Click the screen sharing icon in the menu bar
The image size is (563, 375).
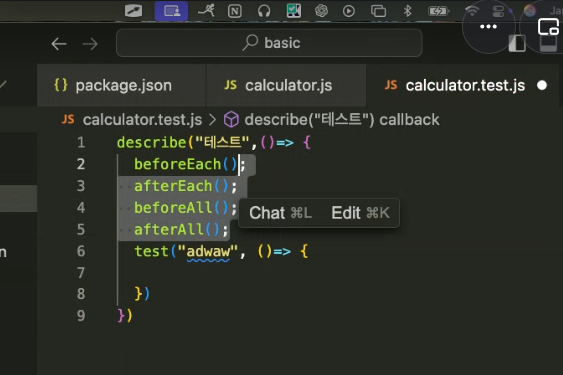(172, 11)
